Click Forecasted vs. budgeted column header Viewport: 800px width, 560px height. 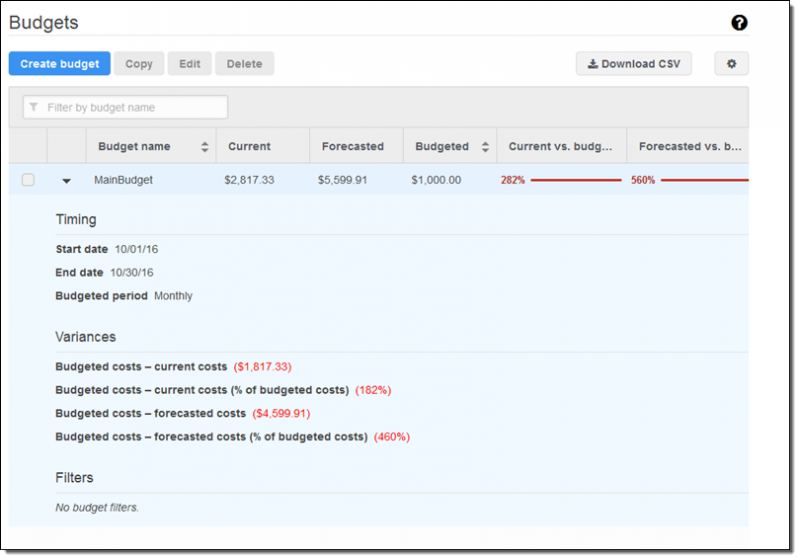pyautogui.click(x=690, y=146)
